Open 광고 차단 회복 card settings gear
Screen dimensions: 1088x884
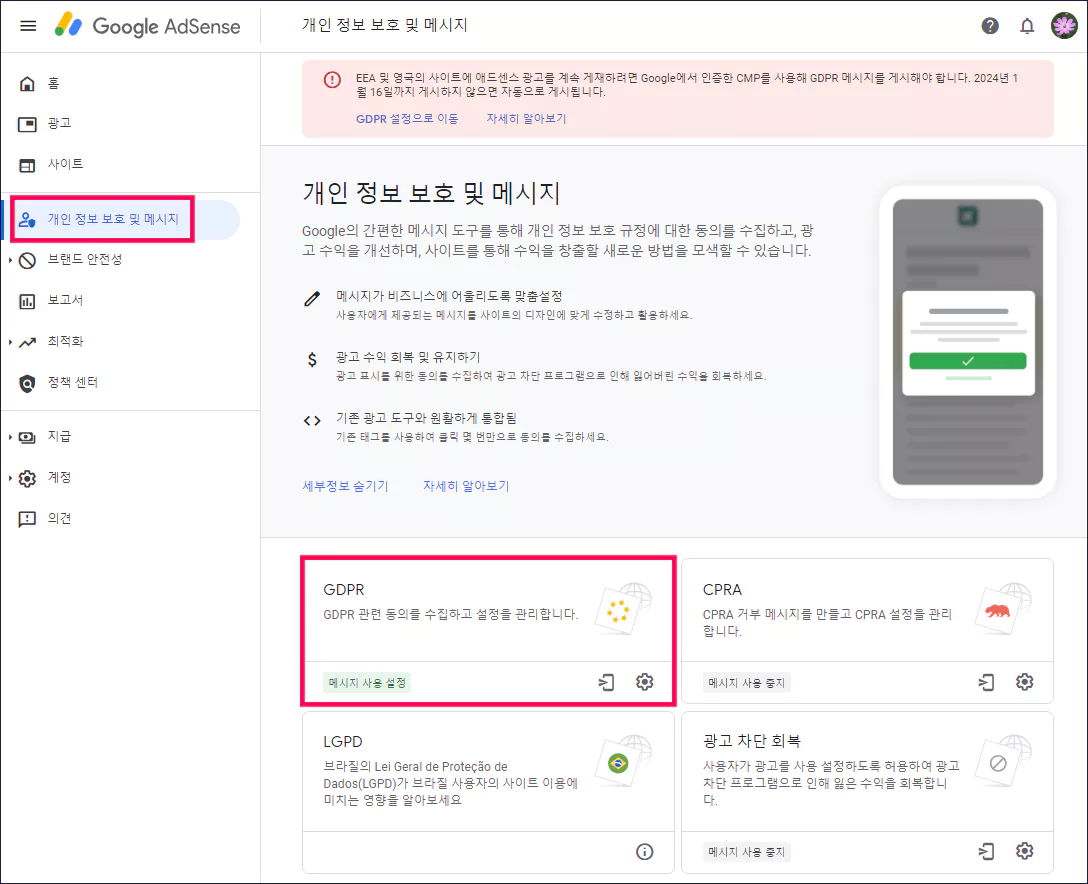tap(1024, 851)
